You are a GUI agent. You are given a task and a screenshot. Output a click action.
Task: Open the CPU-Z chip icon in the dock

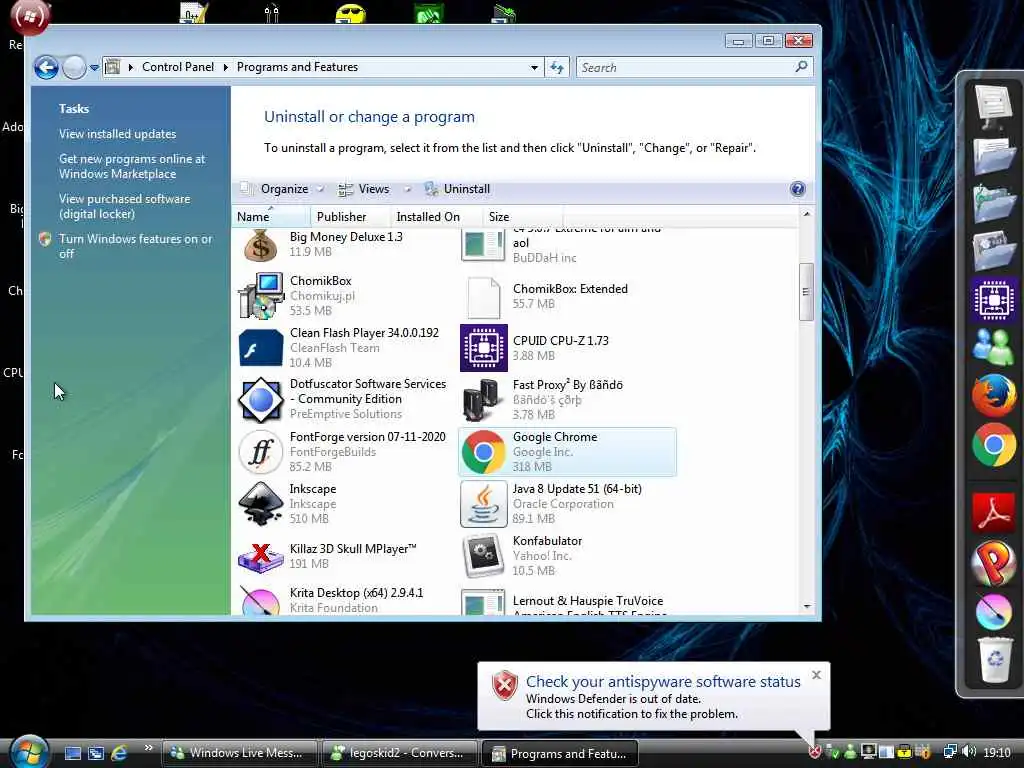[x=993, y=300]
